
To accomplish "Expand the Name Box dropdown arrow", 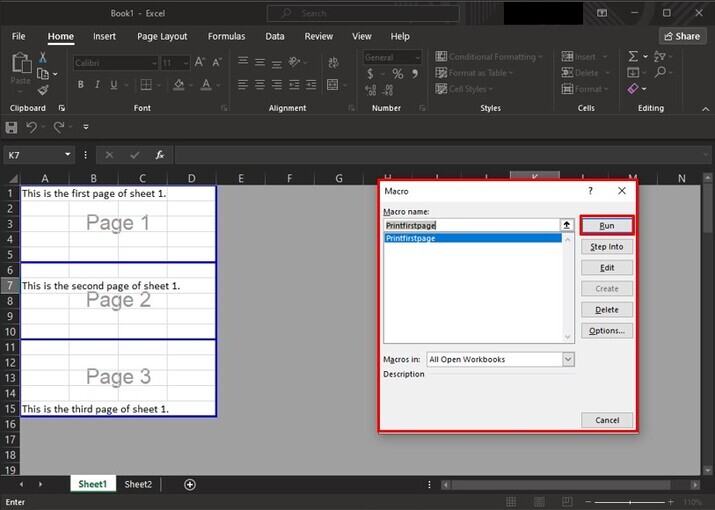I will (x=68, y=155).
